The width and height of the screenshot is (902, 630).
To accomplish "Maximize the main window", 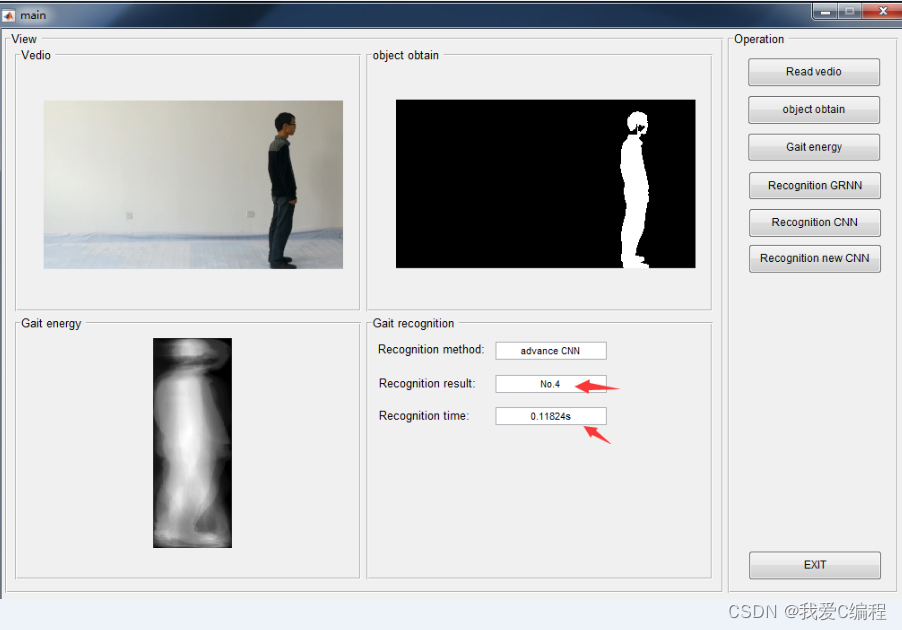I will click(x=850, y=11).
